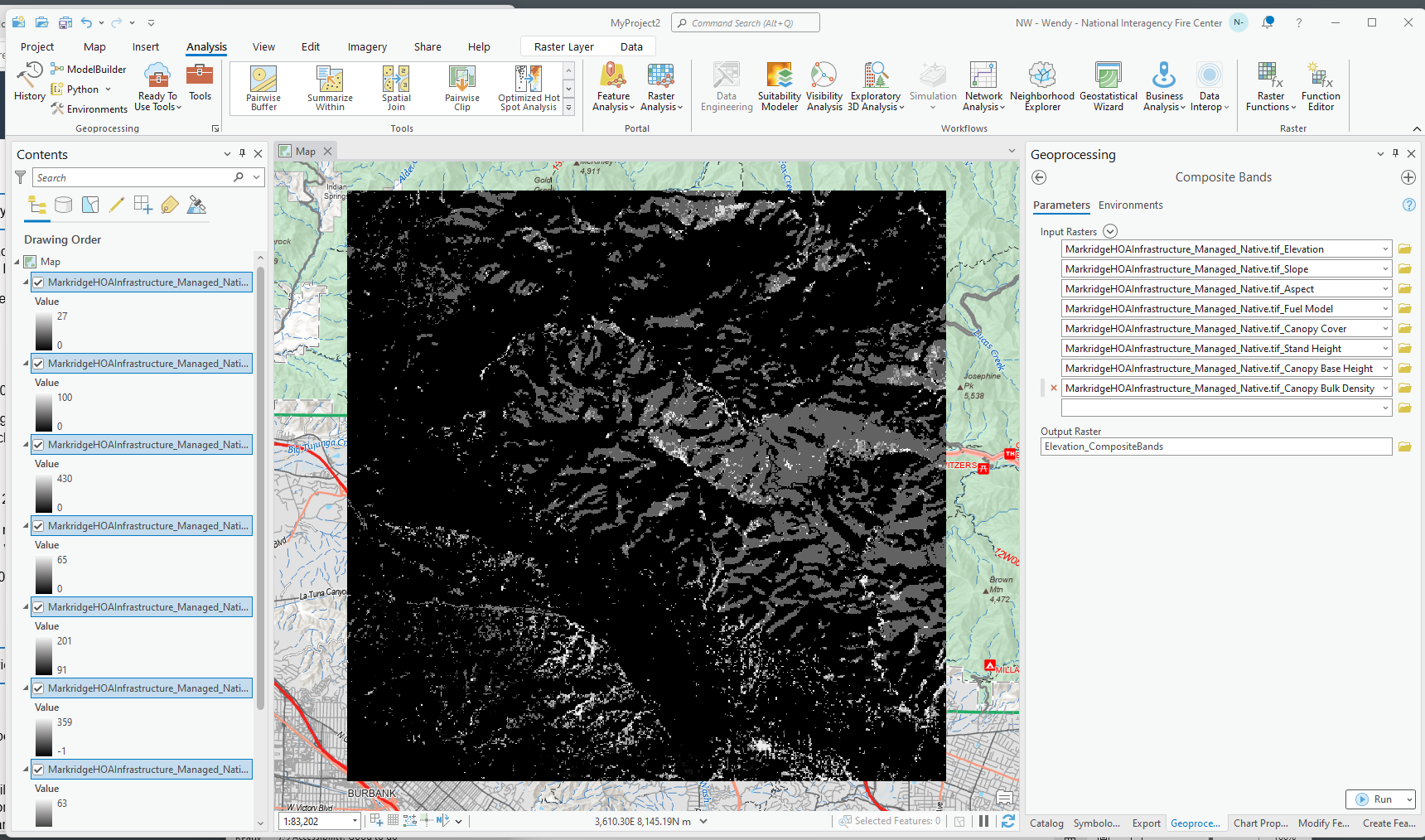This screenshot has width=1425, height=840.
Task: Open the geoprocessing Tools toolbox
Action: 200,82
